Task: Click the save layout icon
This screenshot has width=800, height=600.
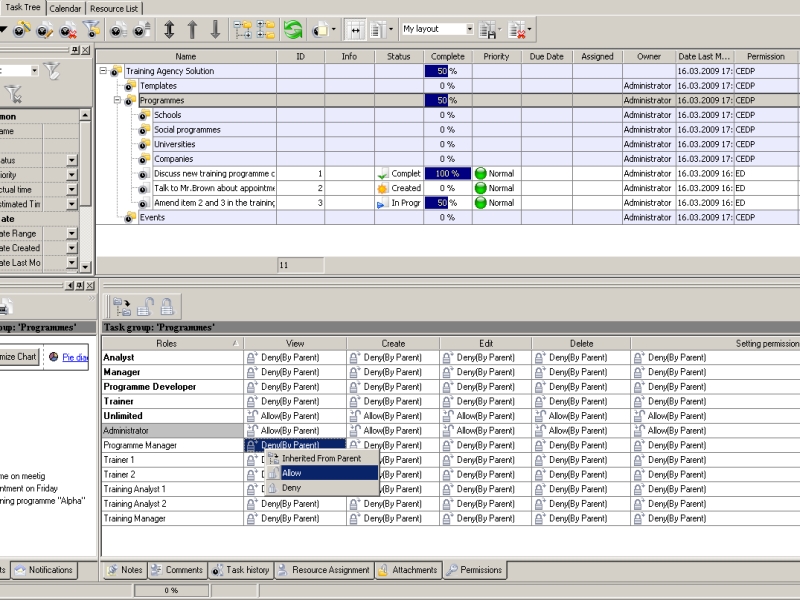Action: pyautogui.click(x=488, y=30)
